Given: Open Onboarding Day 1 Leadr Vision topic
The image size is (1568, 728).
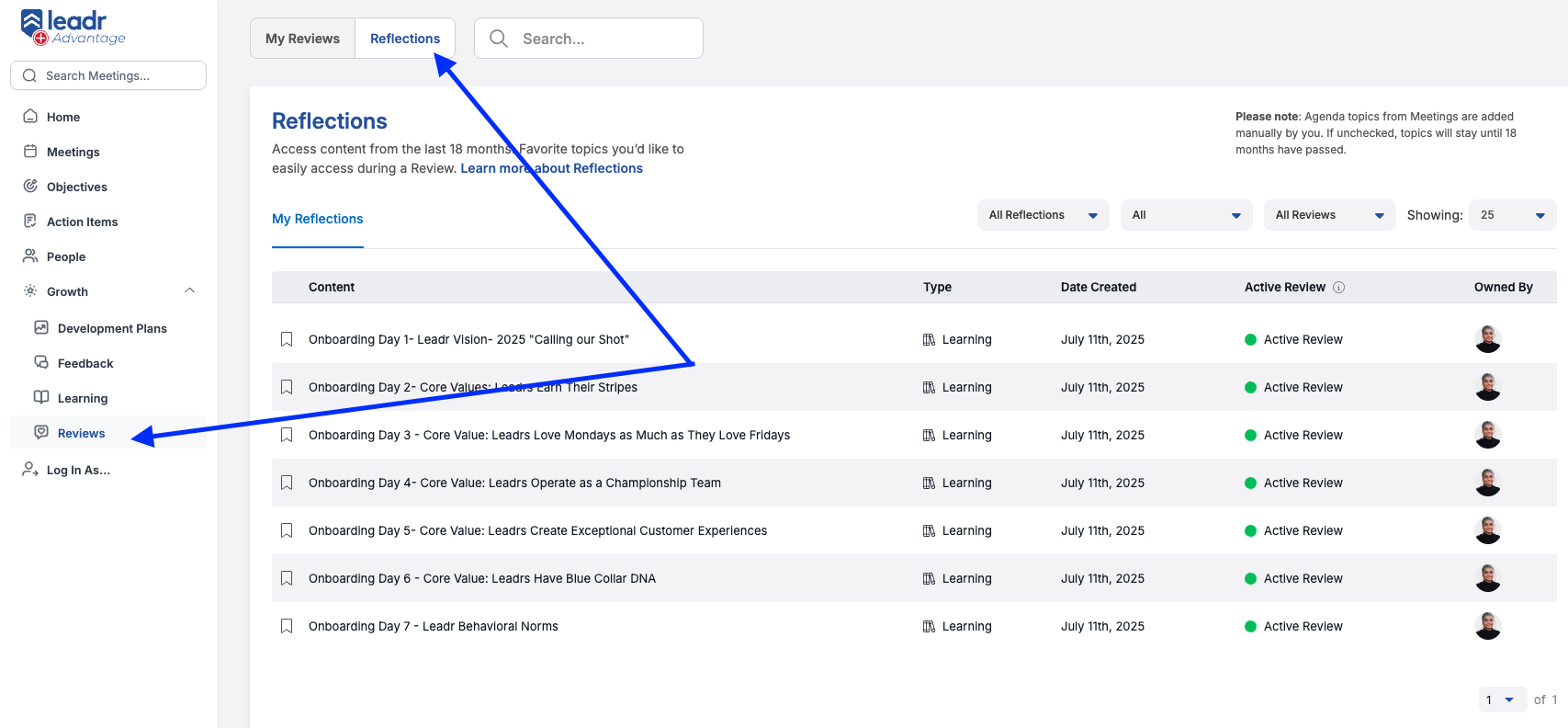Looking at the screenshot, I should tap(468, 339).
